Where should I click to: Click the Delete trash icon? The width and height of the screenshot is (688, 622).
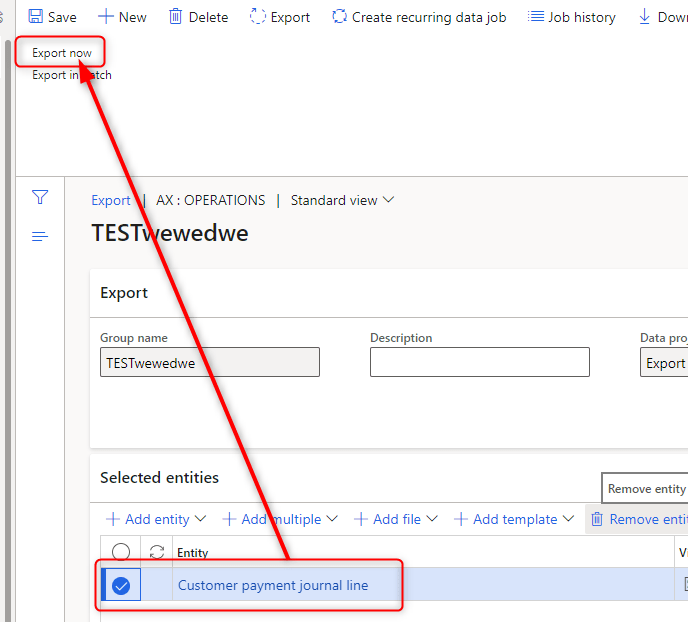(x=176, y=17)
